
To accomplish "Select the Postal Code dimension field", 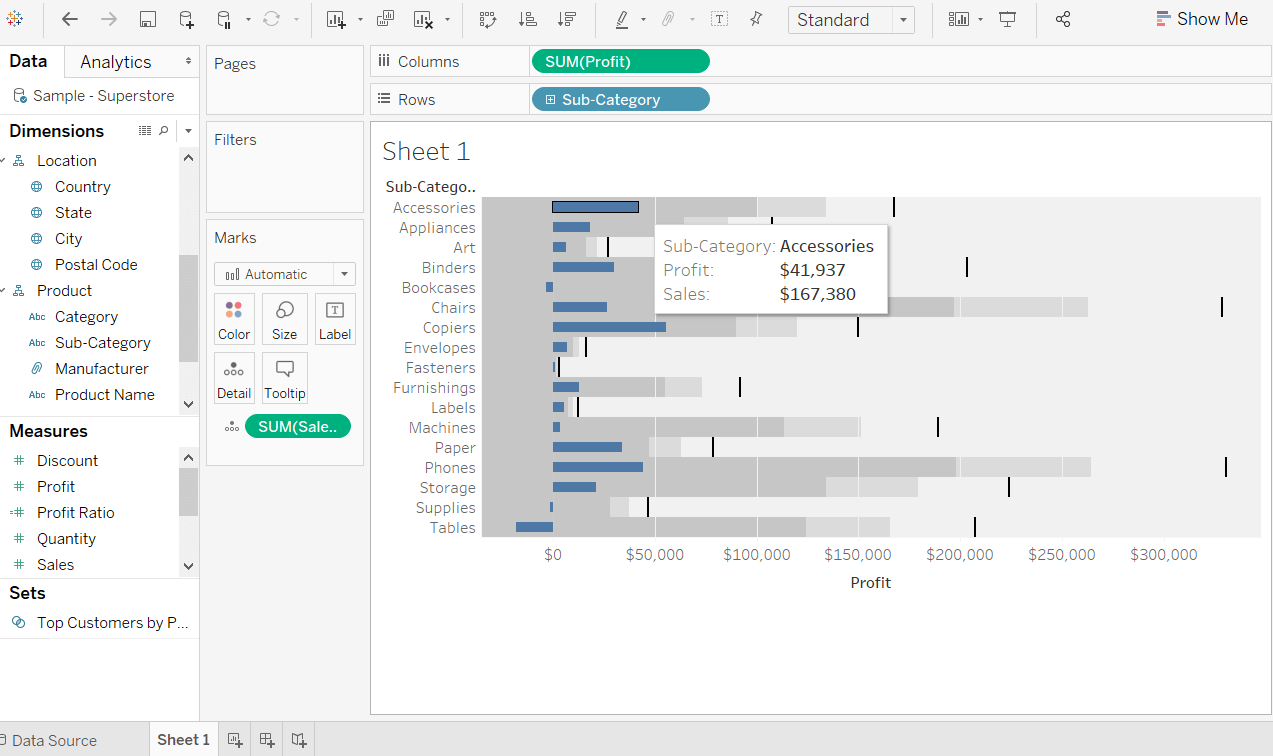I will 96,265.
